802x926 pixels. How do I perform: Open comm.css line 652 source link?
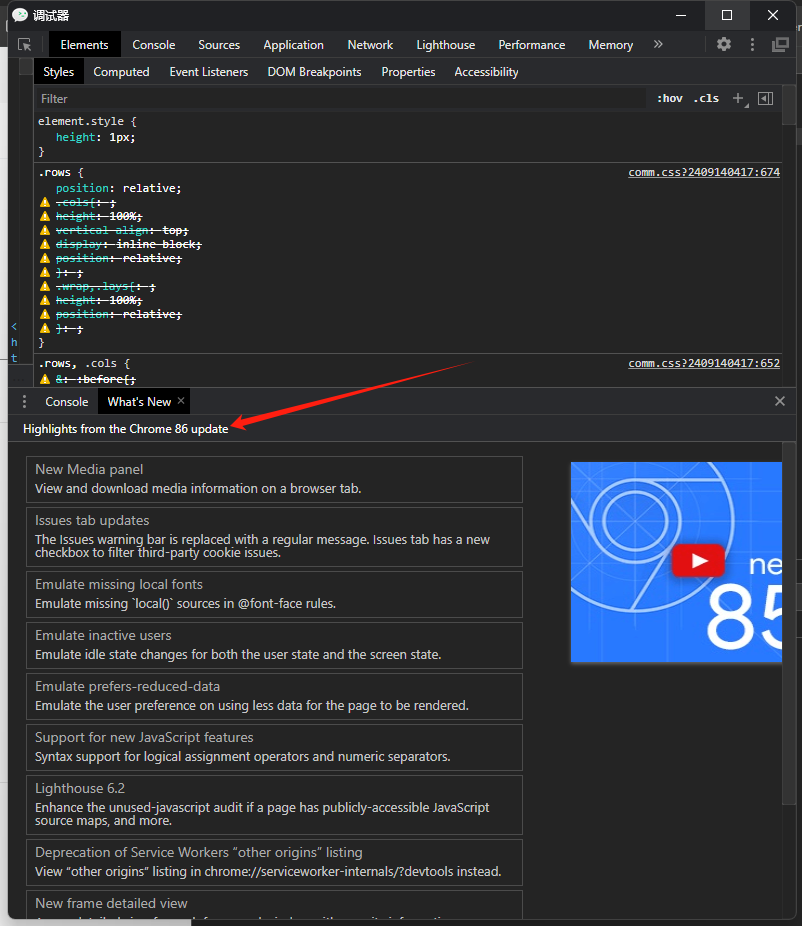pos(704,363)
